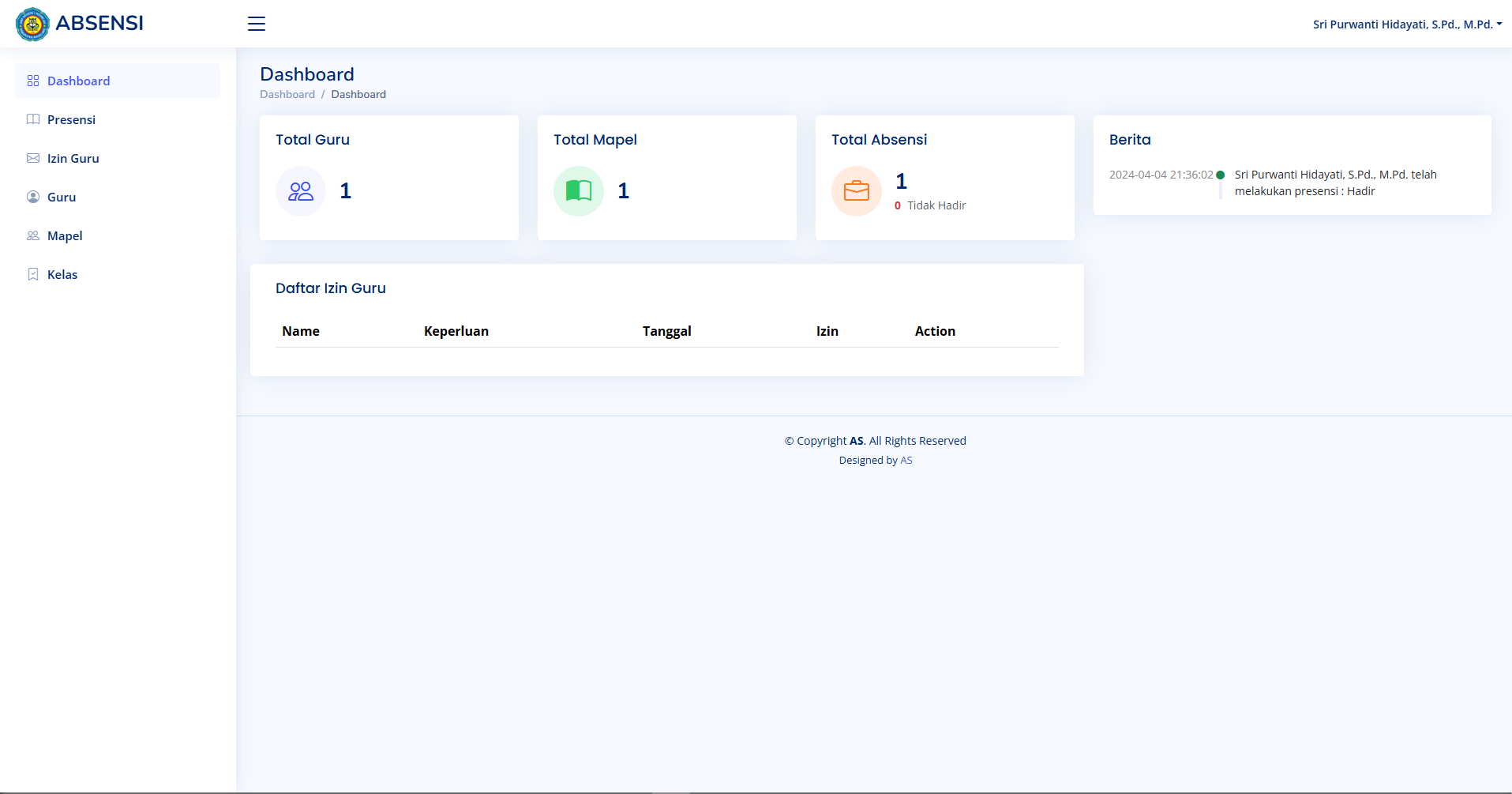The height and width of the screenshot is (794, 1512).
Task: Toggle the sidebar with hamburger icon
Action: [x=257, y=24]
